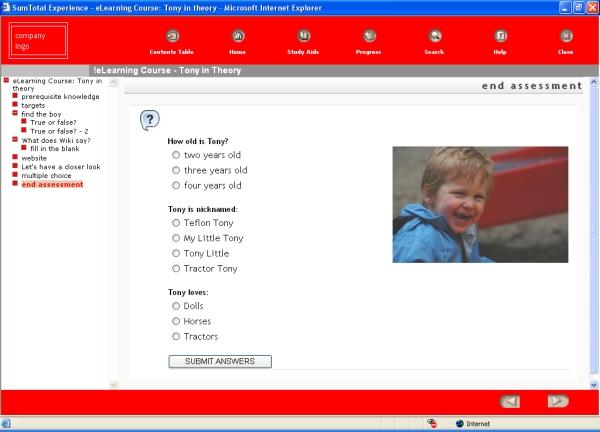Select Dolls option
The height and width of the screenshot is (432, 600).
coord(176,306)
